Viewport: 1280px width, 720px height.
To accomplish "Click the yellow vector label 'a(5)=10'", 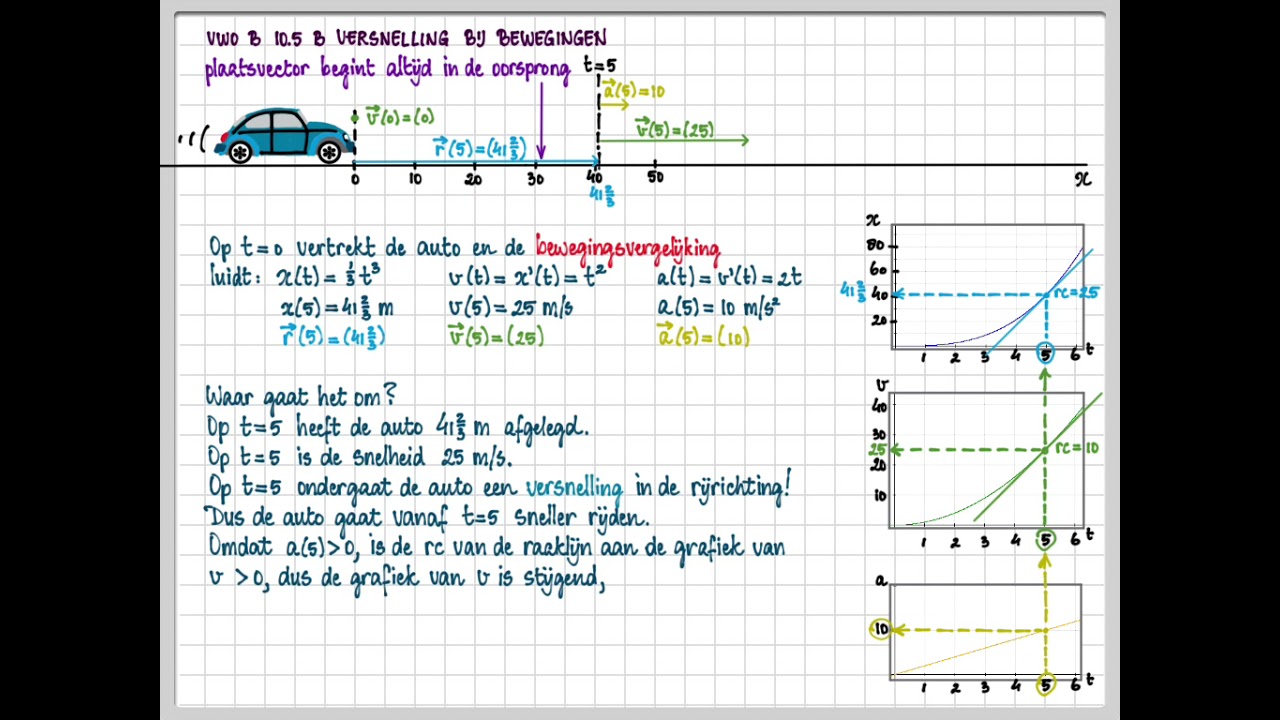I will [633, 91].
